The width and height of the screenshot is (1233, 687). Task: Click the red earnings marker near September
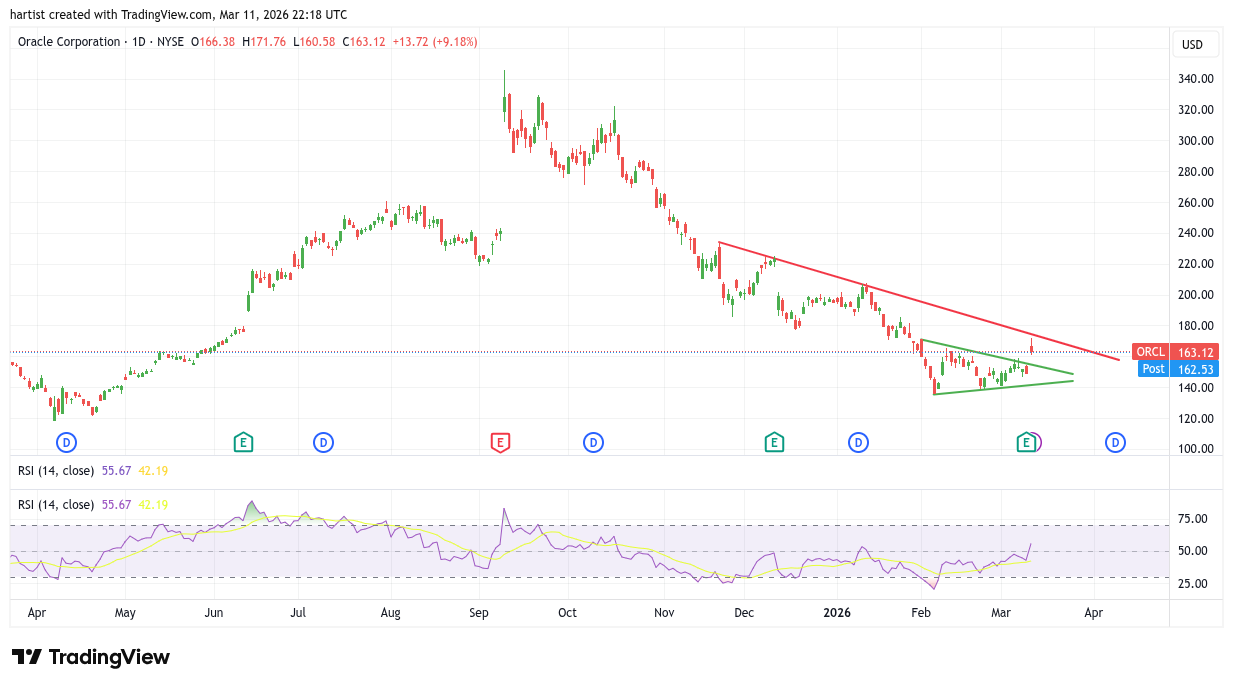tap(500, 442)
